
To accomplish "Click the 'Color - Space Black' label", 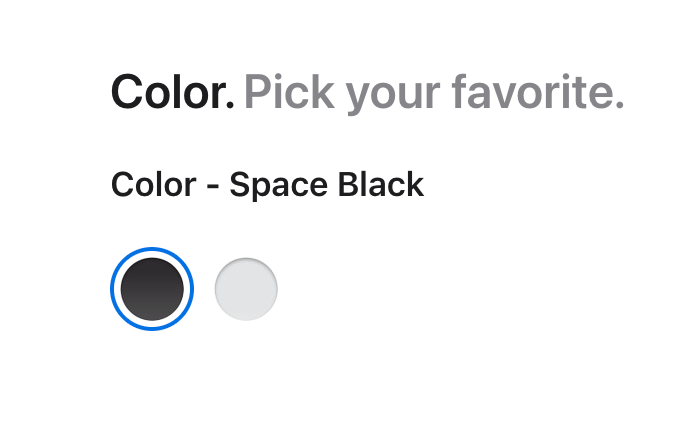I will (267, 185).
